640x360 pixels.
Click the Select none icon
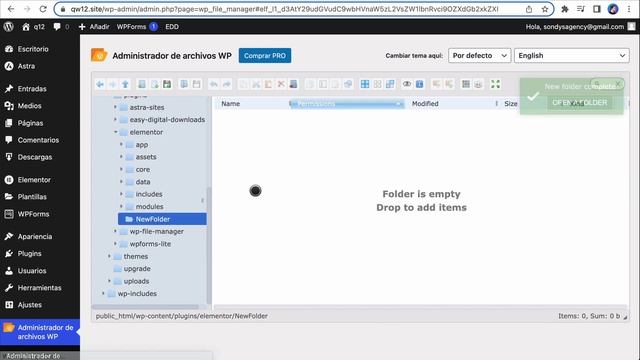(378, 84)
